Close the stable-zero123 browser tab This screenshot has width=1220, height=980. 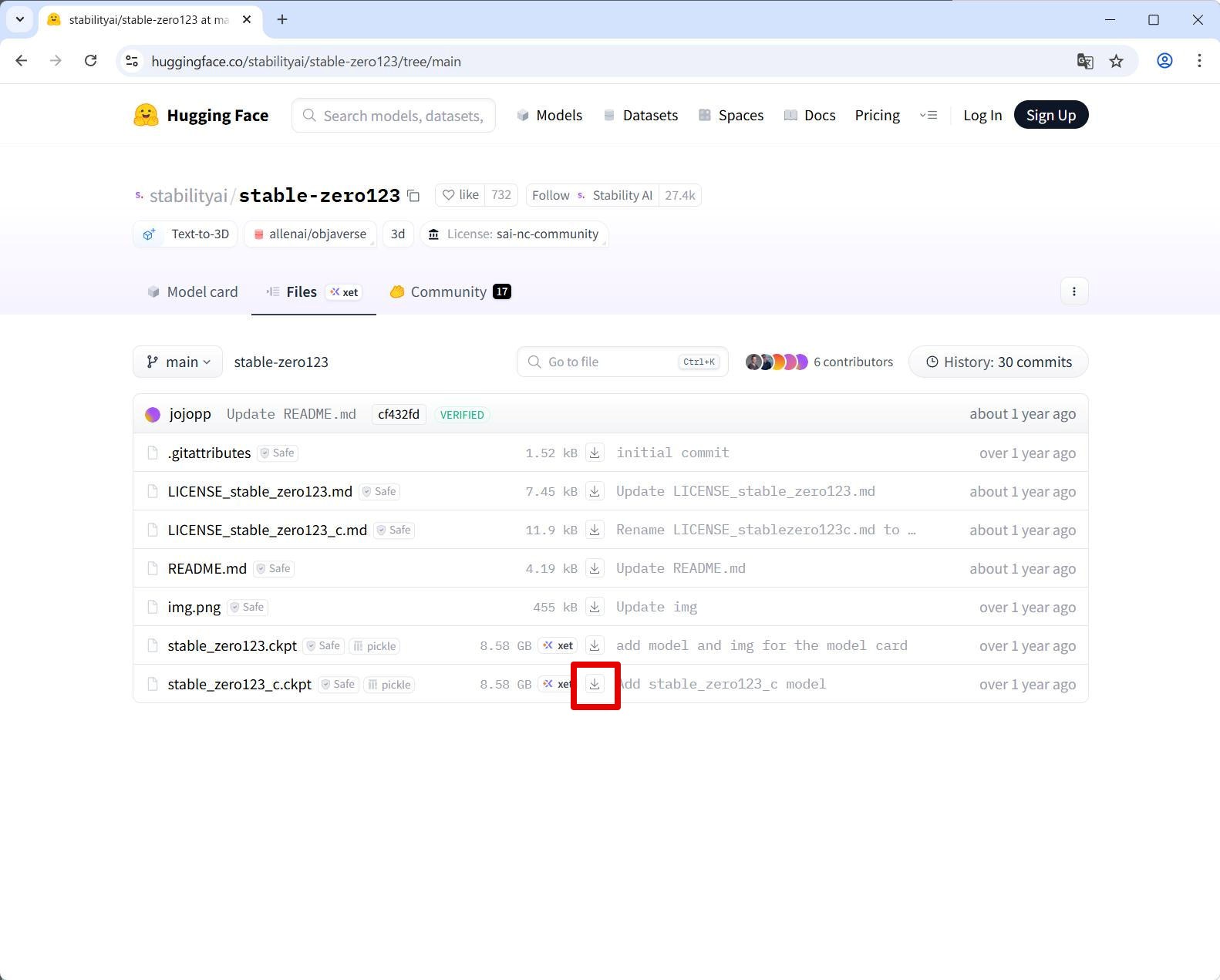247,20
